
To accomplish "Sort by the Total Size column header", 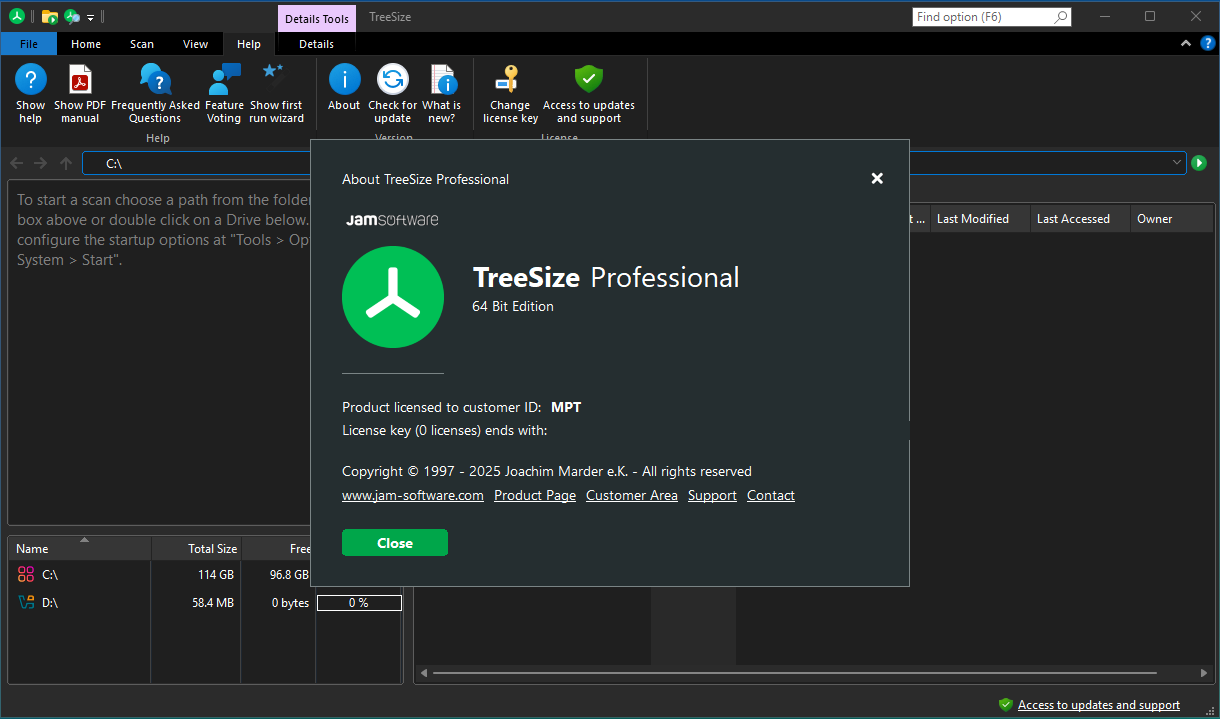I will [x=196, y=549].
